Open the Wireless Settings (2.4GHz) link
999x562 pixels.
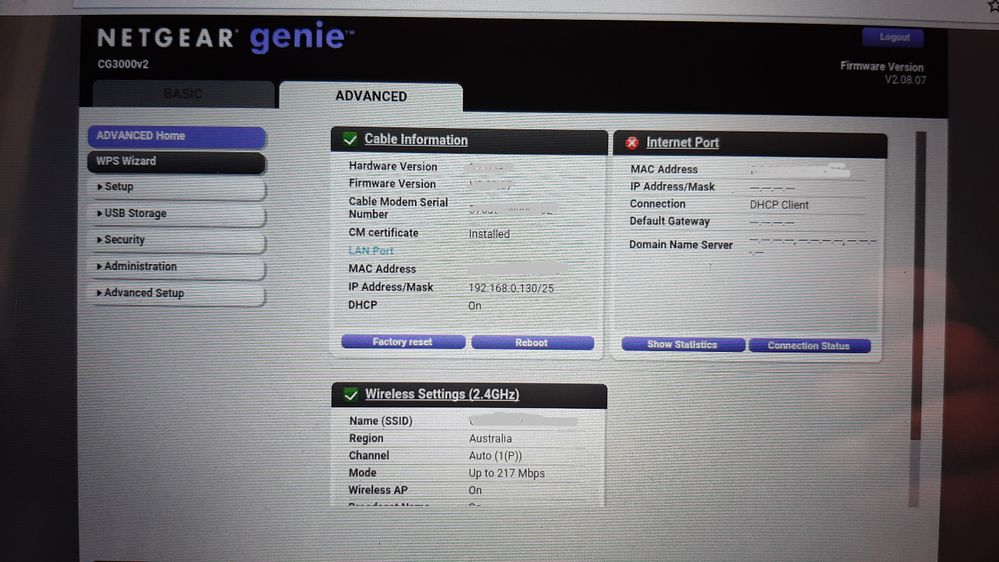click(x=442, y=394)
